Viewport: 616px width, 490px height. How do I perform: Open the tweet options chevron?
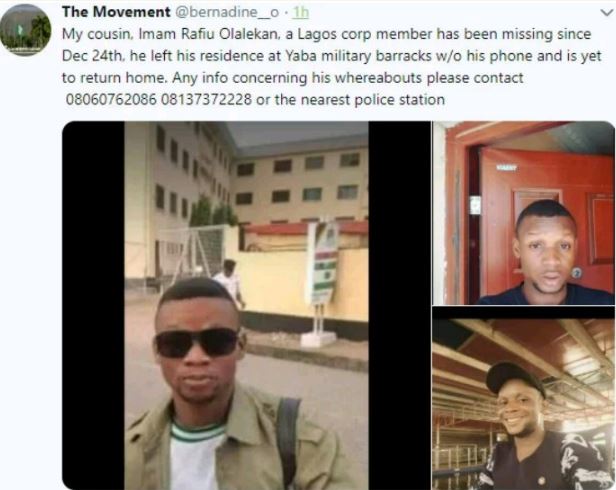(607, 13)
